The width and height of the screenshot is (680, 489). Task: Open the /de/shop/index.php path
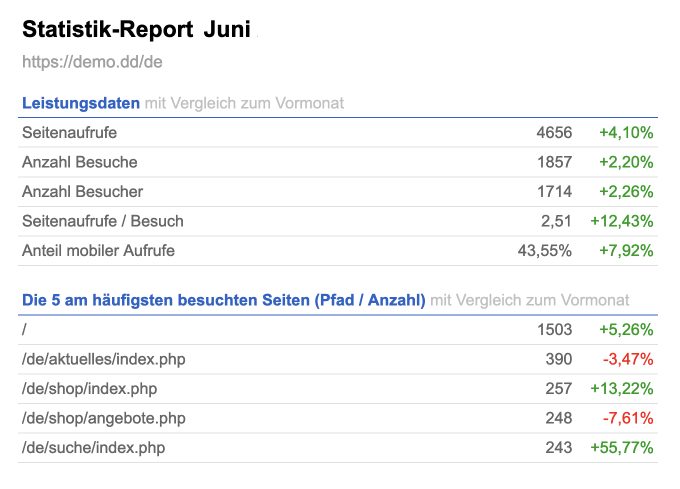[89, 388]
